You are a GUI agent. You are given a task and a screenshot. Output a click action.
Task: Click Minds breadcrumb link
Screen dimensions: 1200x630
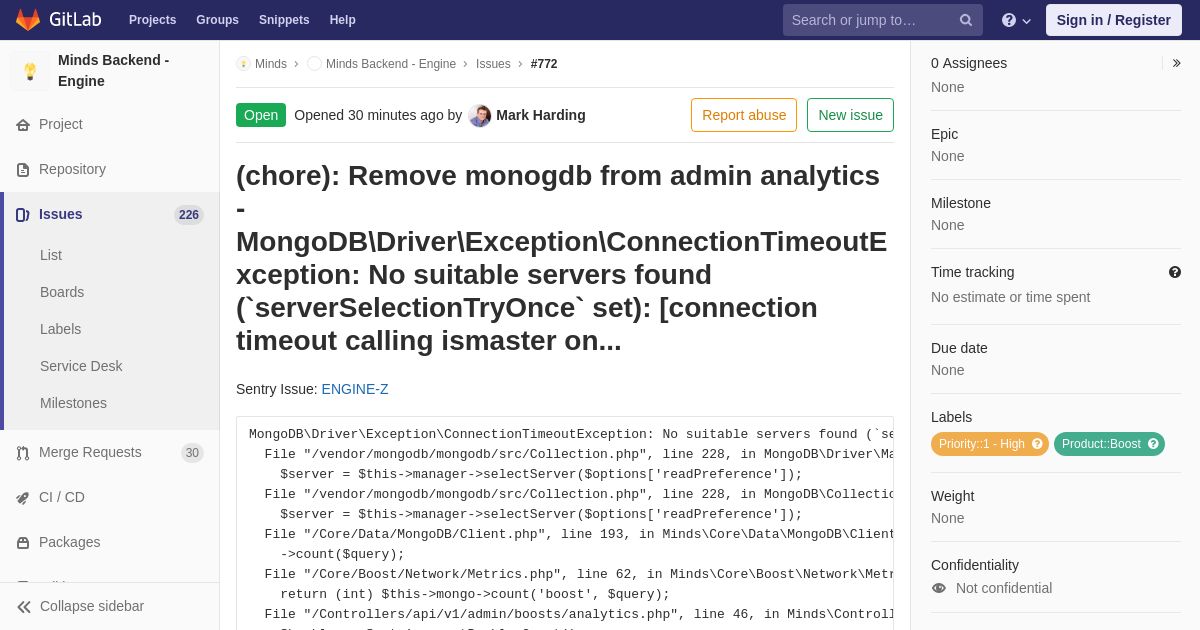271,64
